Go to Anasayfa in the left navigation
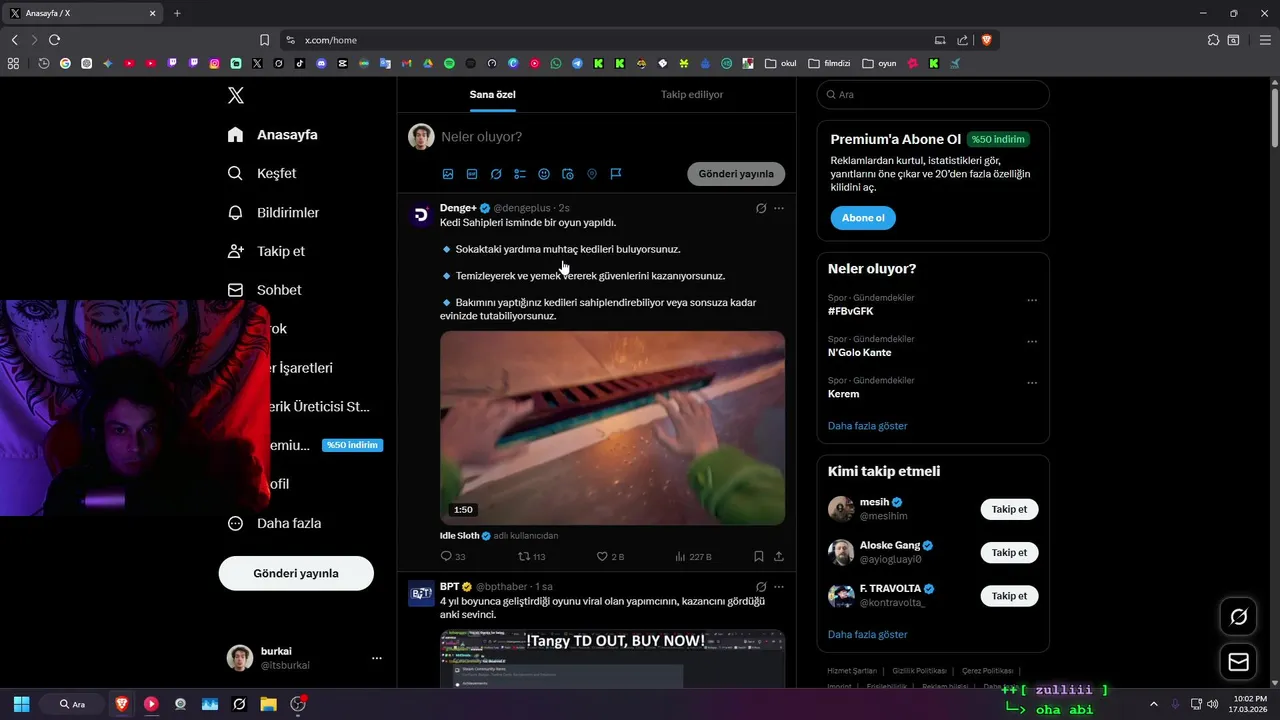 (x=273, y=135)
